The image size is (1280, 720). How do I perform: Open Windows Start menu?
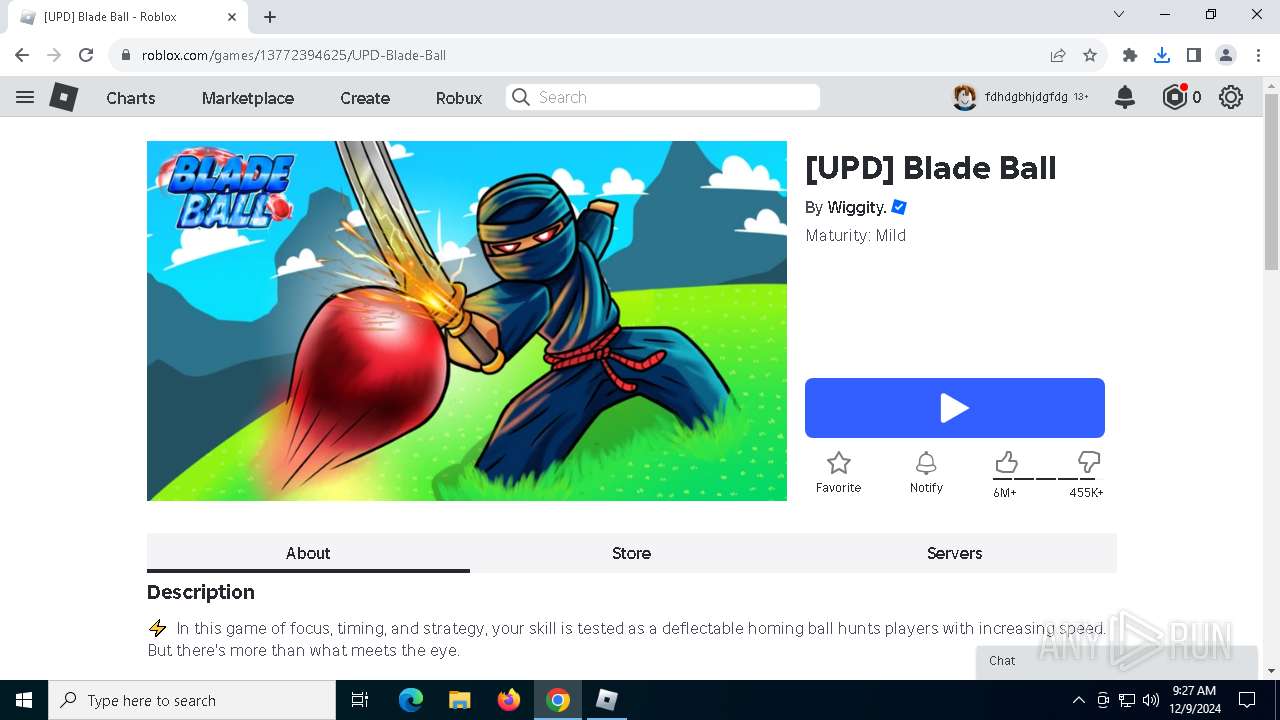coord(24,700)
